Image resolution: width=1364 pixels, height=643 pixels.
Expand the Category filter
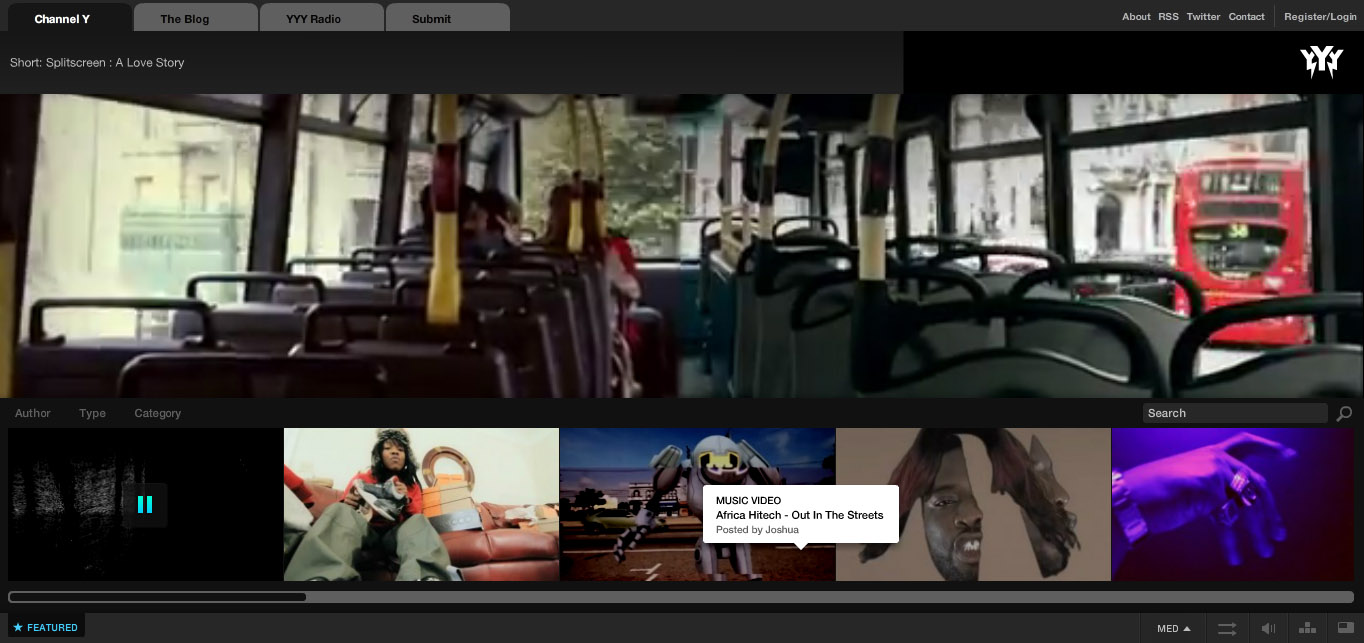click(x=158, y=413)
